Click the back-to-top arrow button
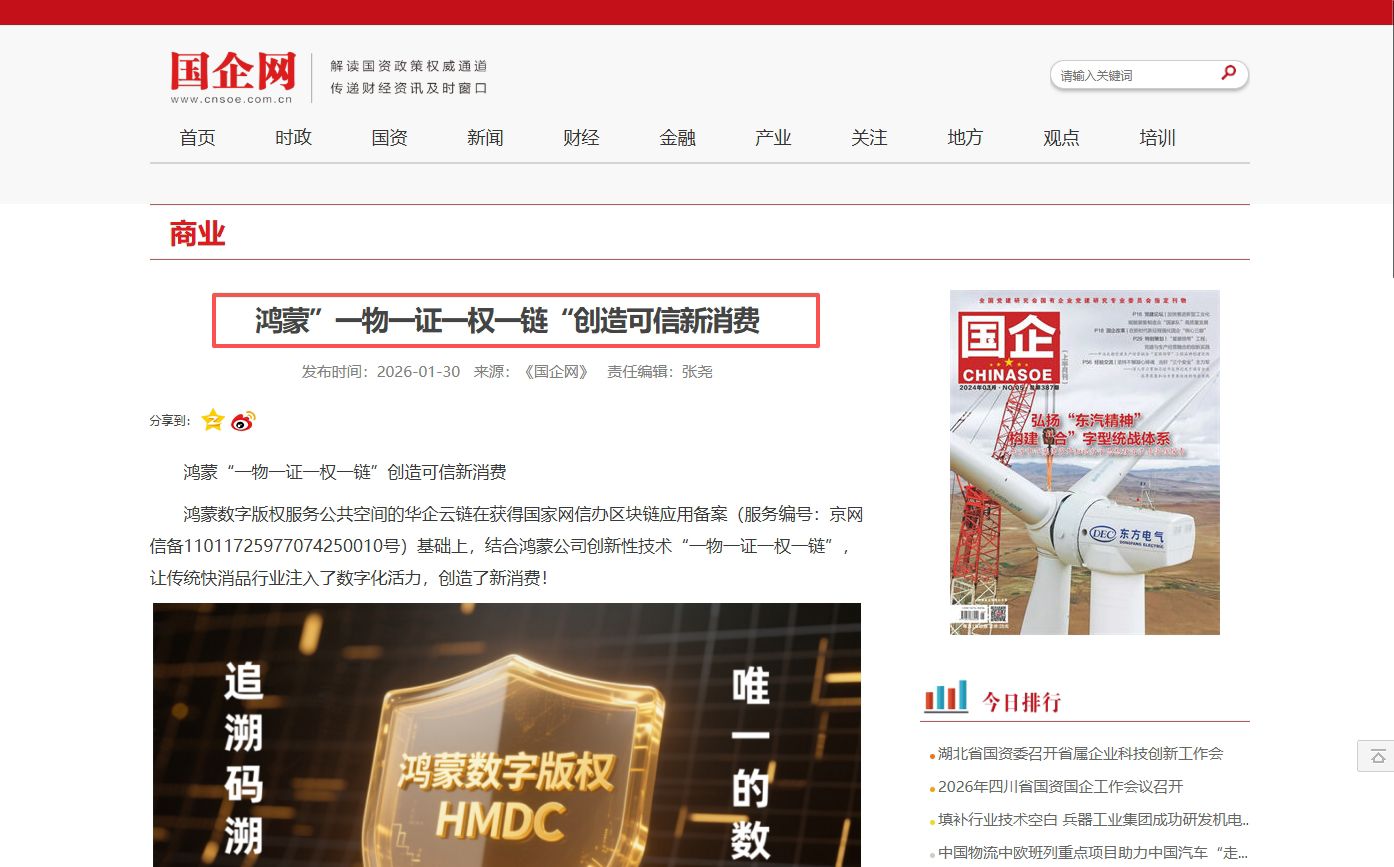Image resolution: width=1394 pixels, height=867 pixels. tap(1377, 756)
